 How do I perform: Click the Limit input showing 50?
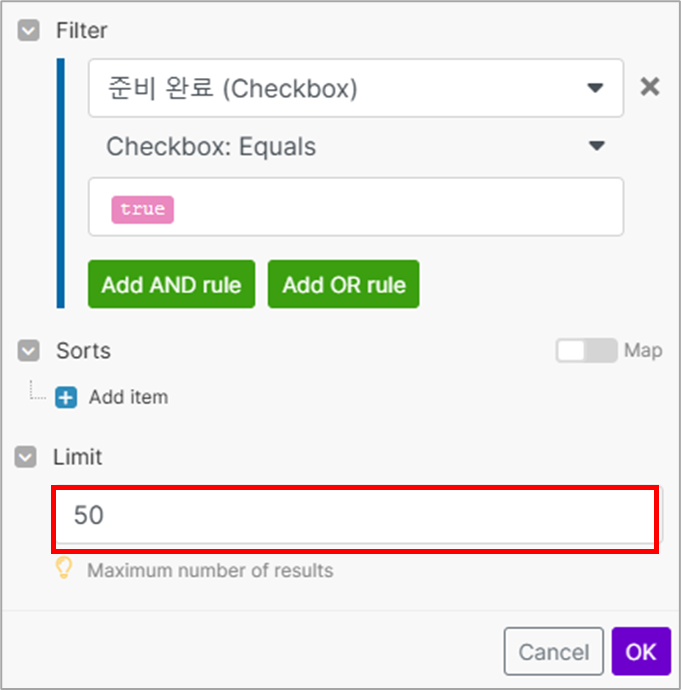(x=355, y=516)
